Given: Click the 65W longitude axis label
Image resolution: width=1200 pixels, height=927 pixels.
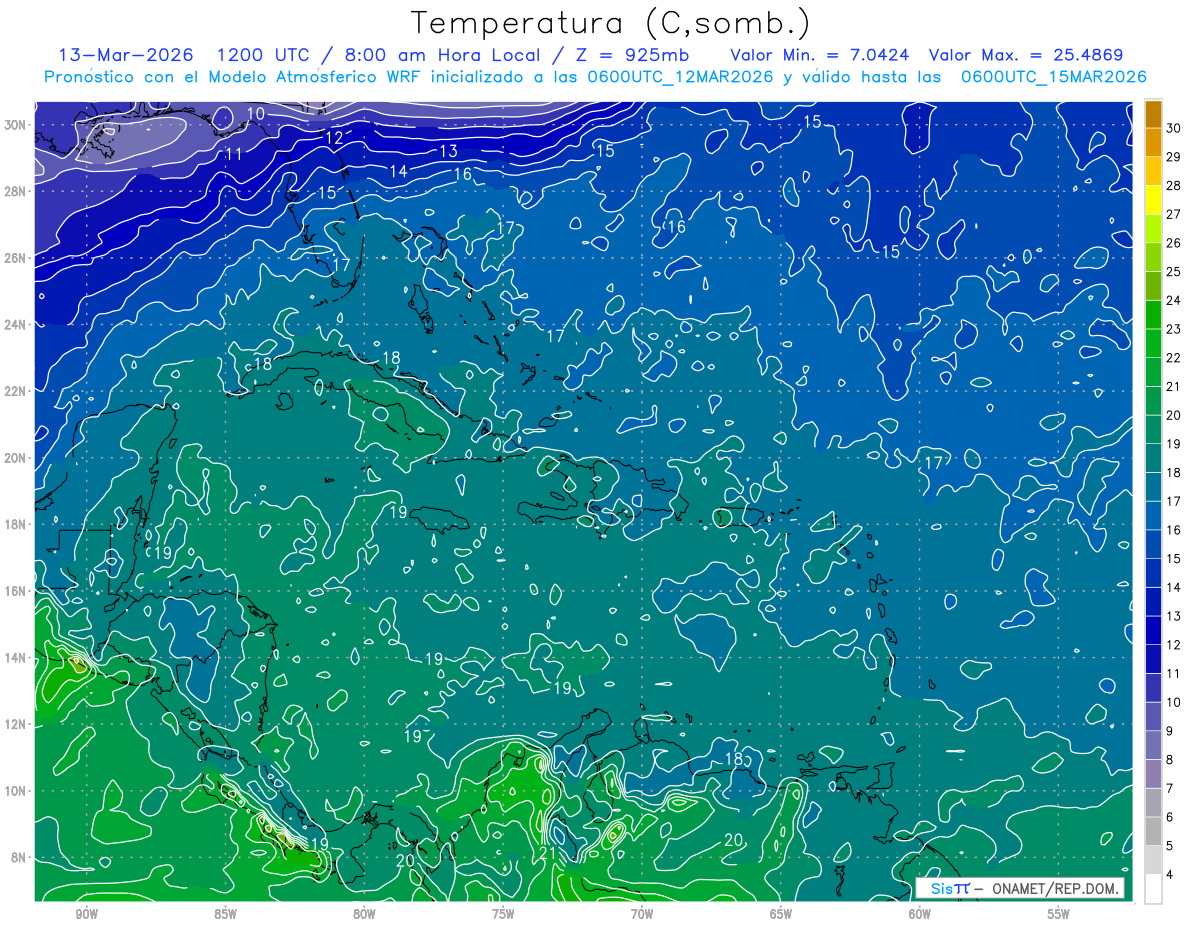Looking at the screenshot, I should click(x=781, y=914).
